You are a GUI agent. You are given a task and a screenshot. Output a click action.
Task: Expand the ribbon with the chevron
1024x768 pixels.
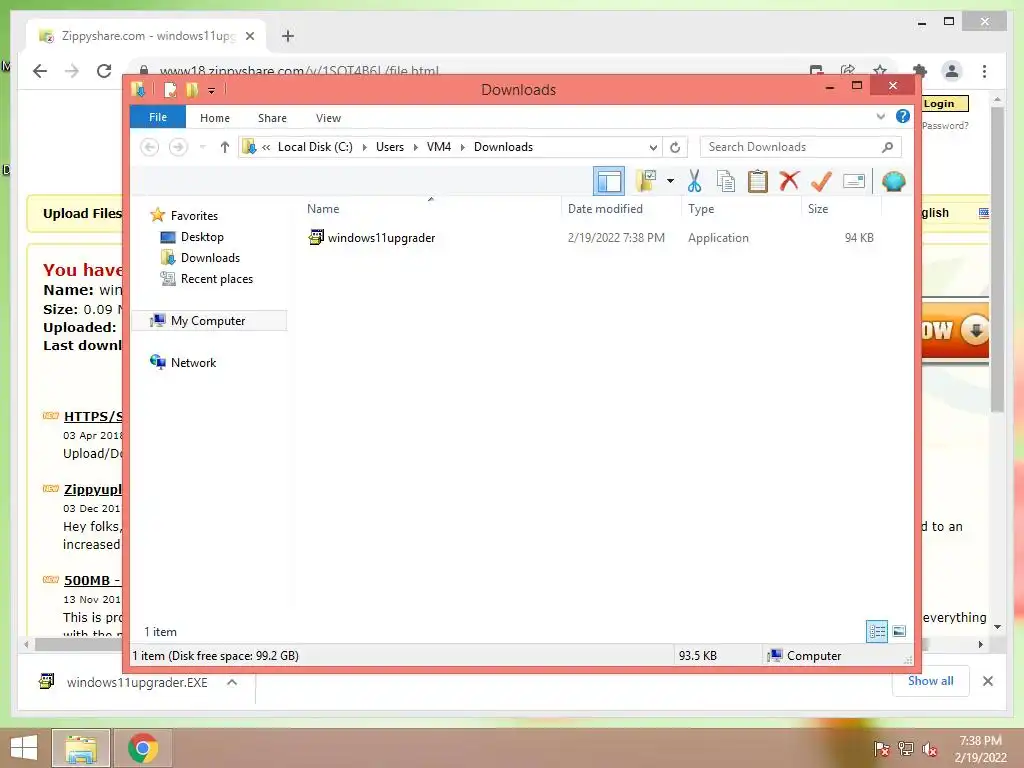(x=880, y=117)
